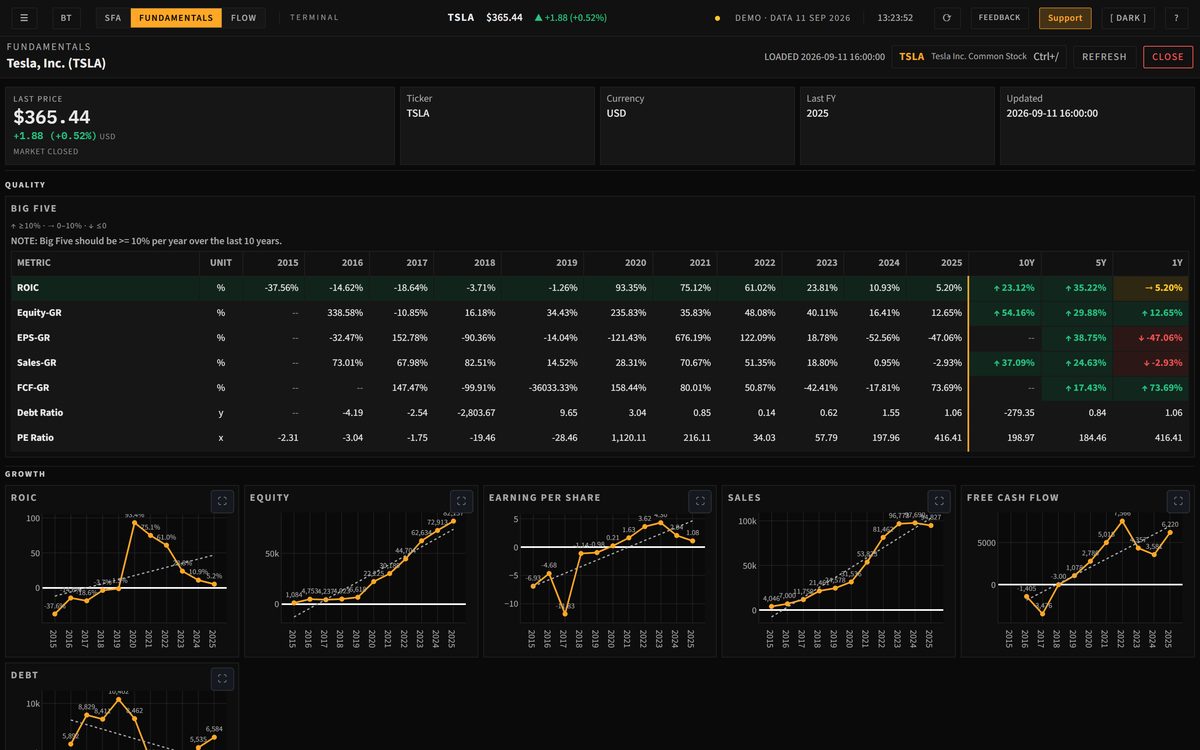Click the REFRESH button
1200x750 pixels.
pyautogui.click(x=1104, y=57)
